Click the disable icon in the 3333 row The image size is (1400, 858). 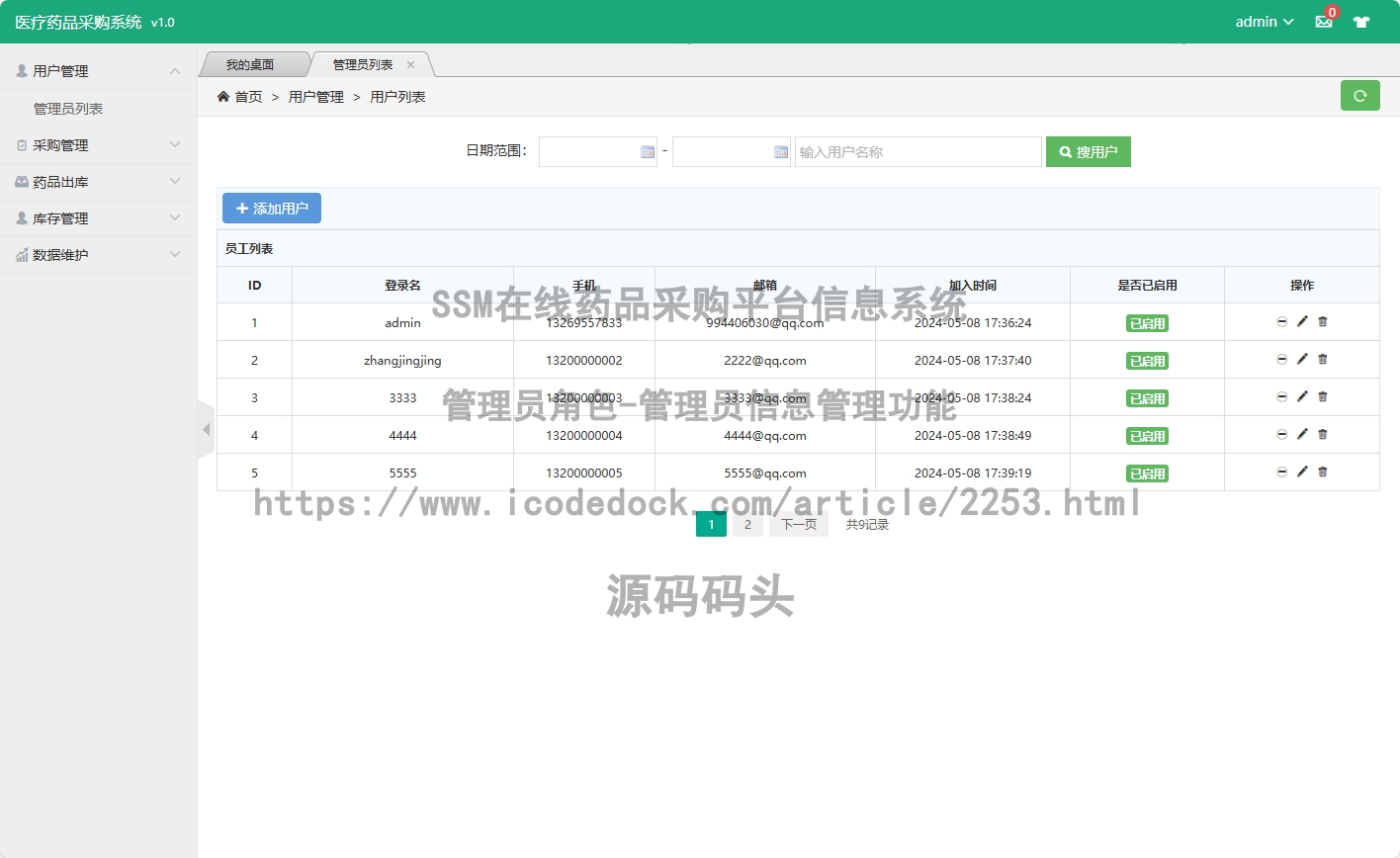pyautogui.click(x=1281, y=396)
